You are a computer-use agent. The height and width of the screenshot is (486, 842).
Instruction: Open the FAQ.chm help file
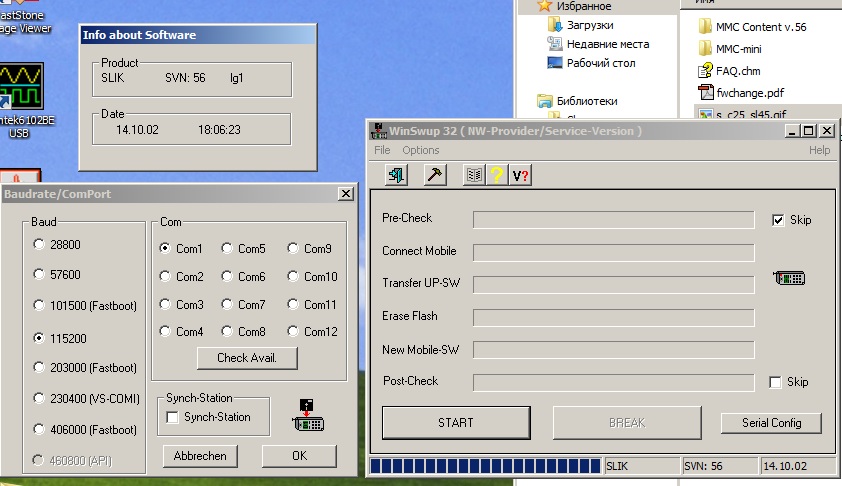click(x=737, y=71)
